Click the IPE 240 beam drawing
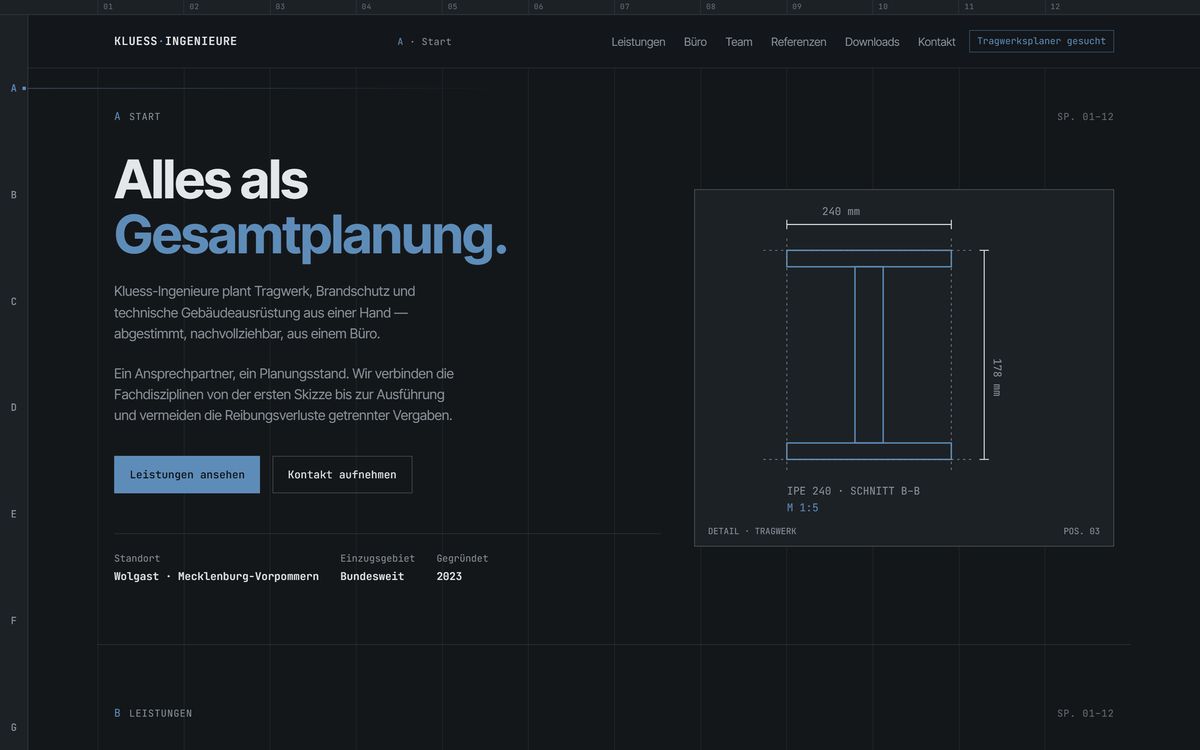 (868, 355)
